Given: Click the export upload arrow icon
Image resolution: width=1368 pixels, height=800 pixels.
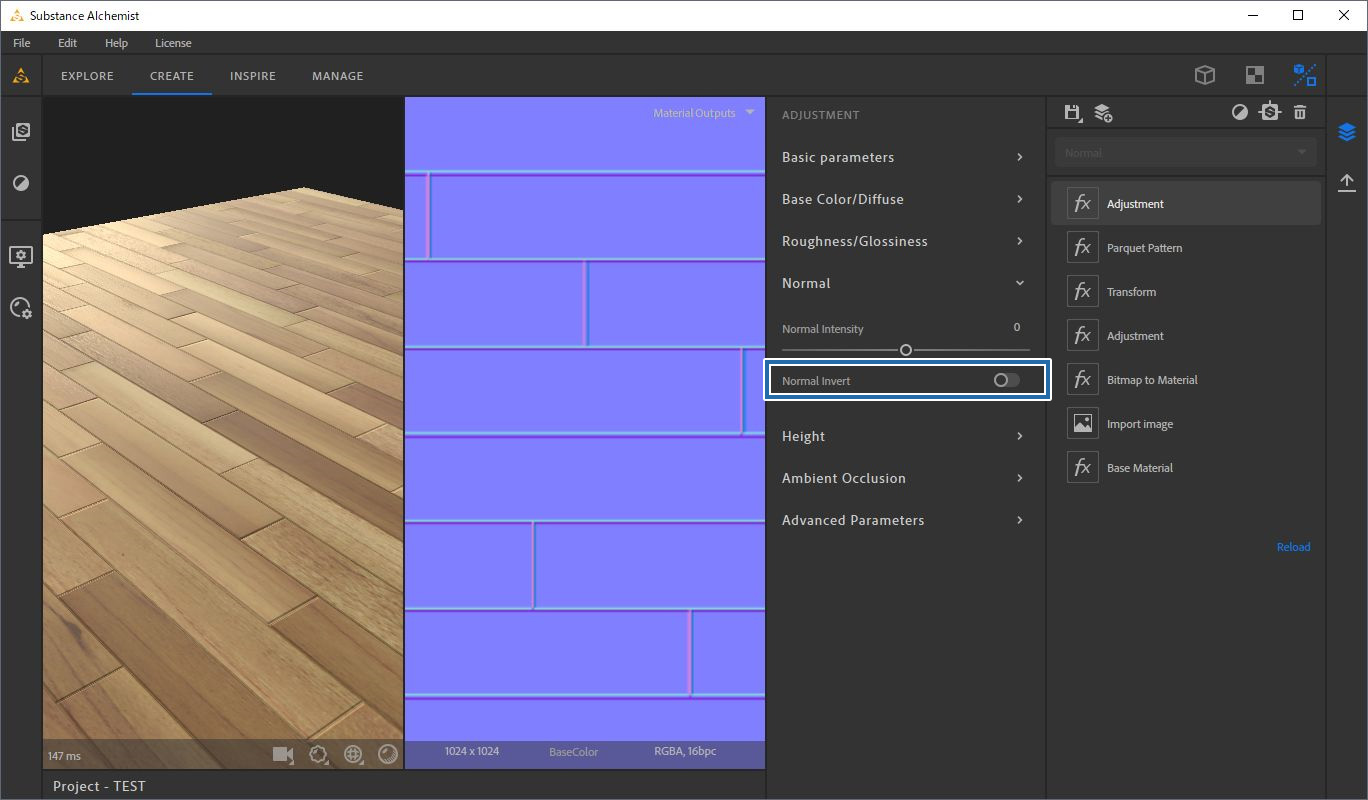Looking at the screenshot, I should 1346,182.
